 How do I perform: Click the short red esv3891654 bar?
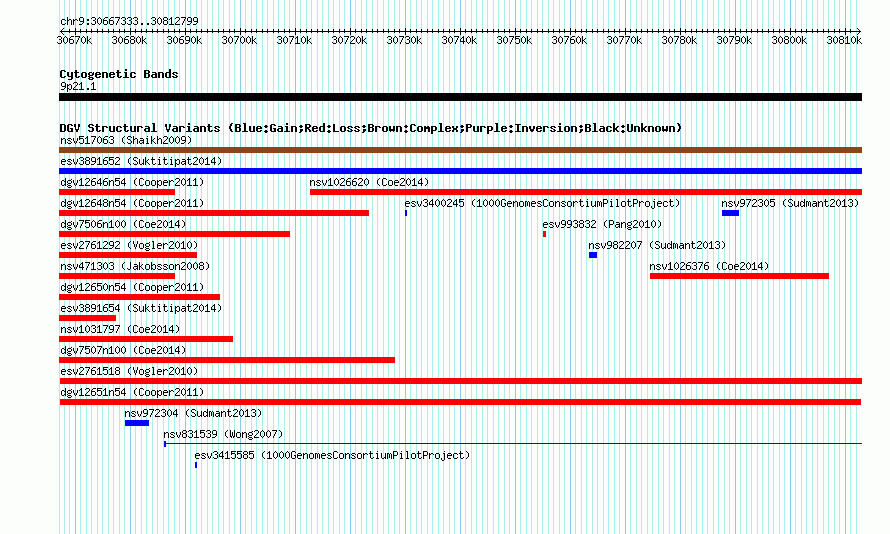tap(87, 318)
